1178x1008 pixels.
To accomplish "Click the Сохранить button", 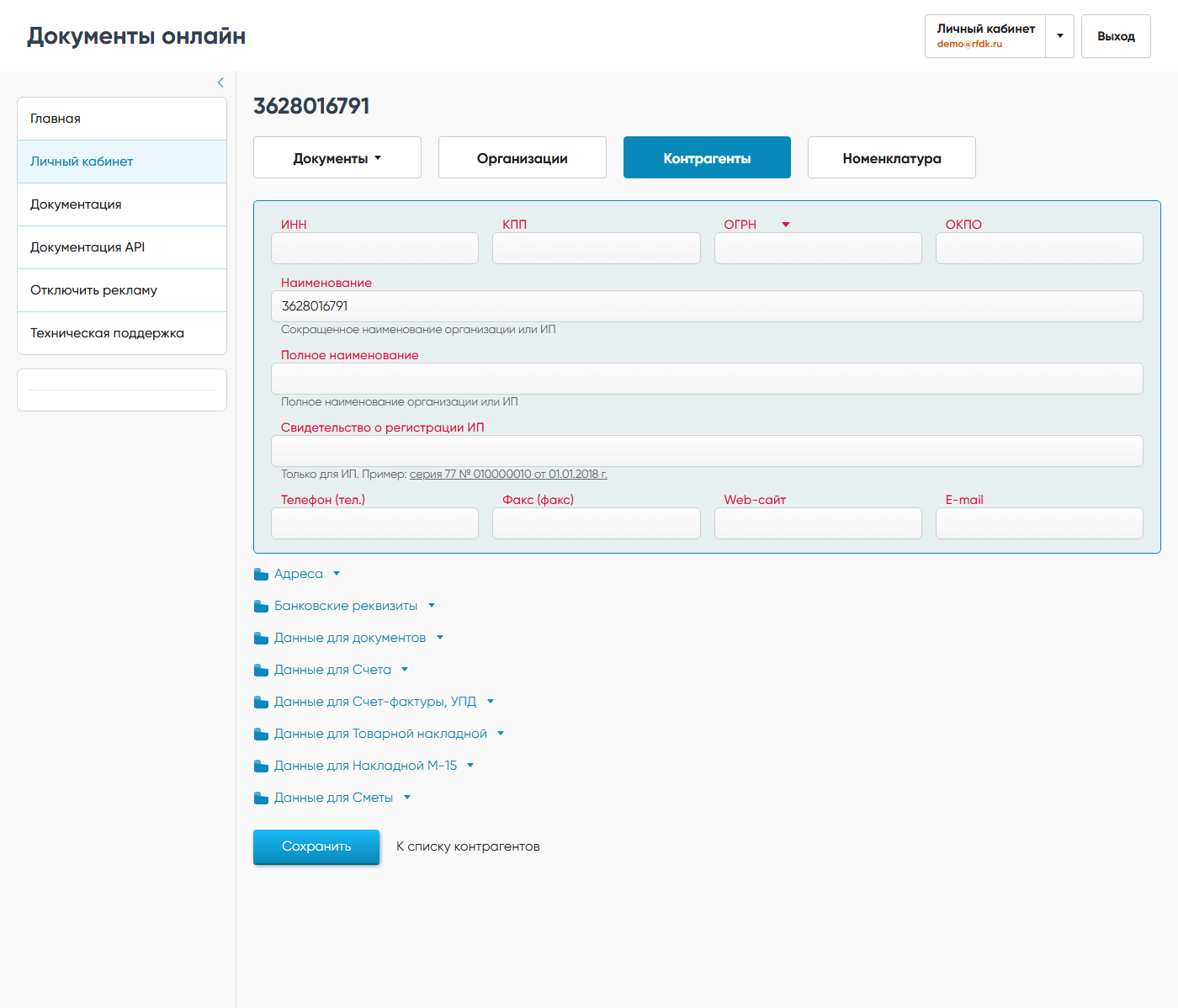I will tap(316, 846).
